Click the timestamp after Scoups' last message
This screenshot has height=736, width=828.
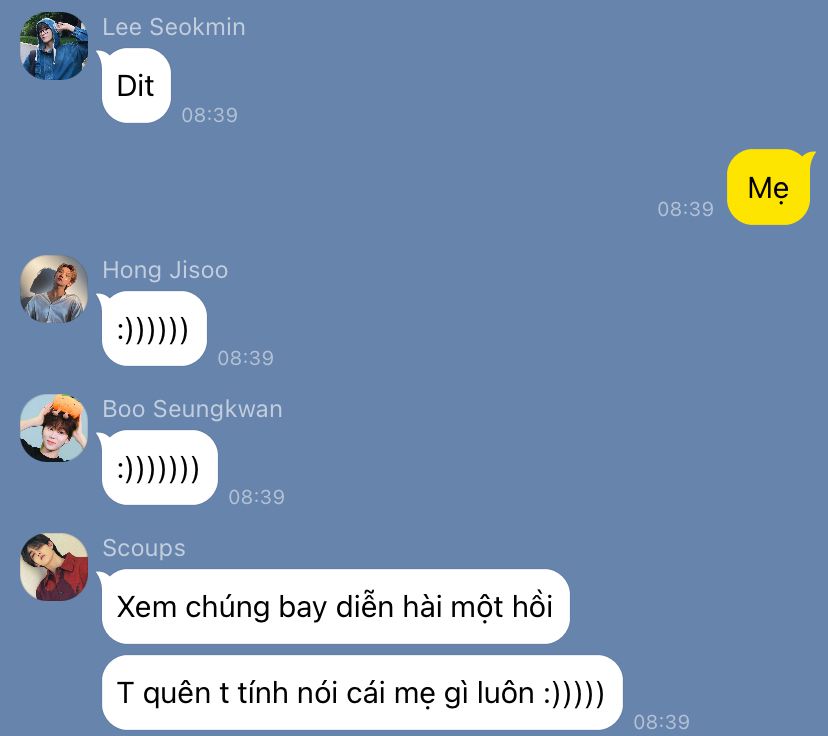(x=662, y=722)
